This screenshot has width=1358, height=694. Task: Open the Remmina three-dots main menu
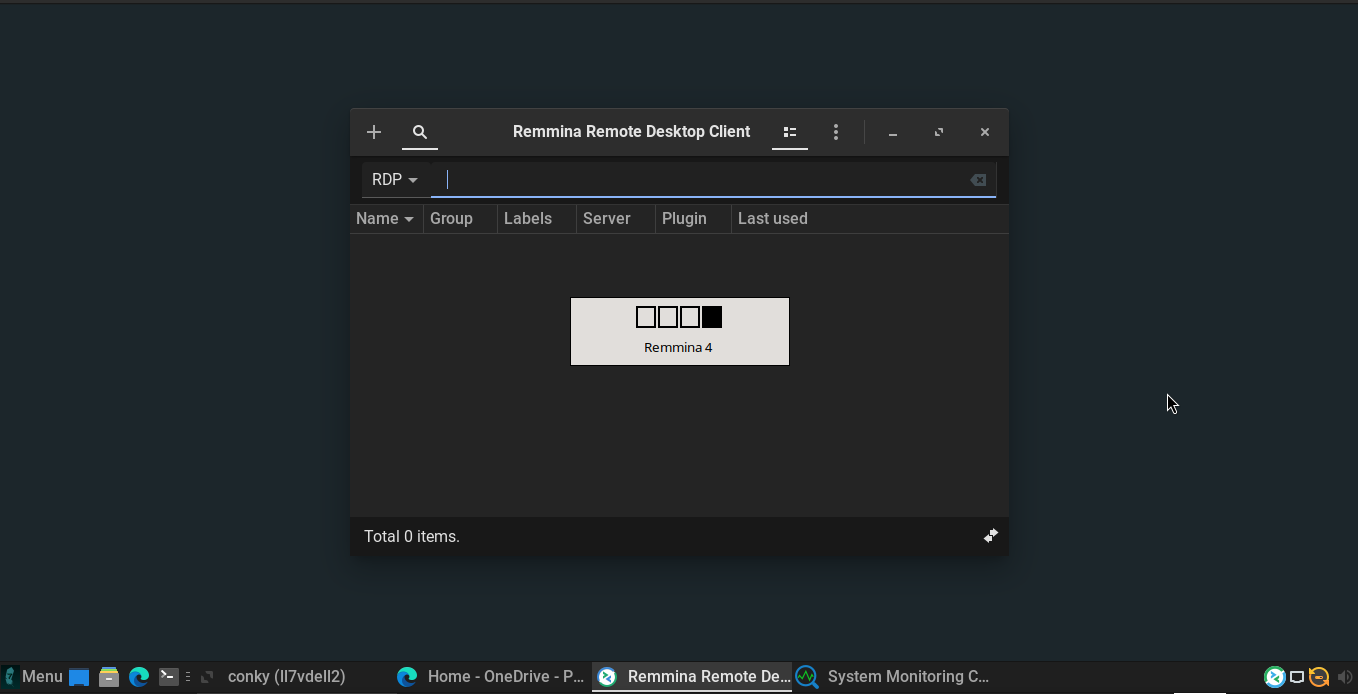click(x=836, y=132)
